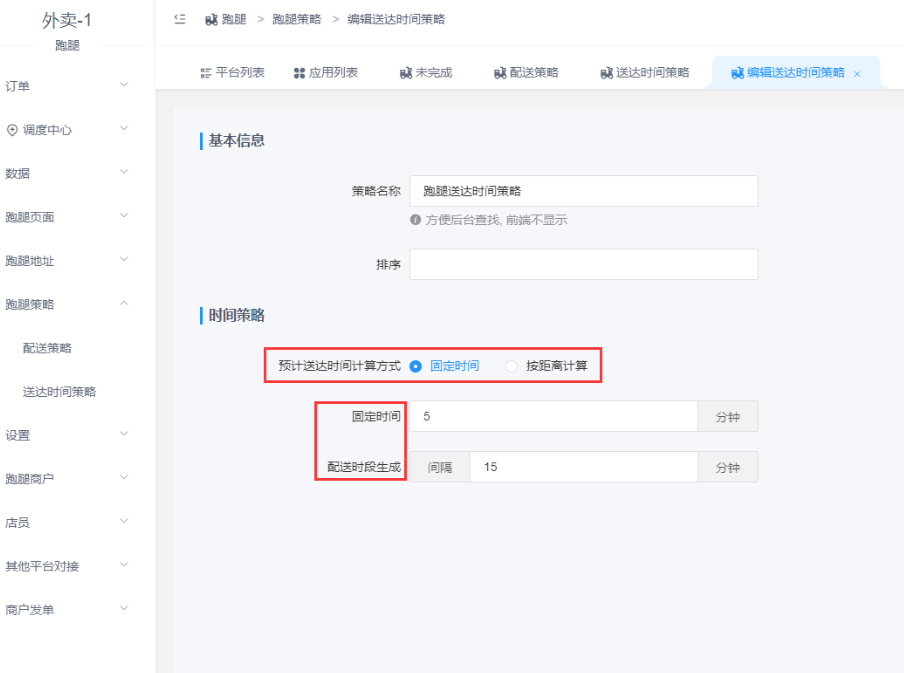This screenshot has width=904, height=673.
Task: Select the 按距离计算 radio option
Action: (511, 366)
